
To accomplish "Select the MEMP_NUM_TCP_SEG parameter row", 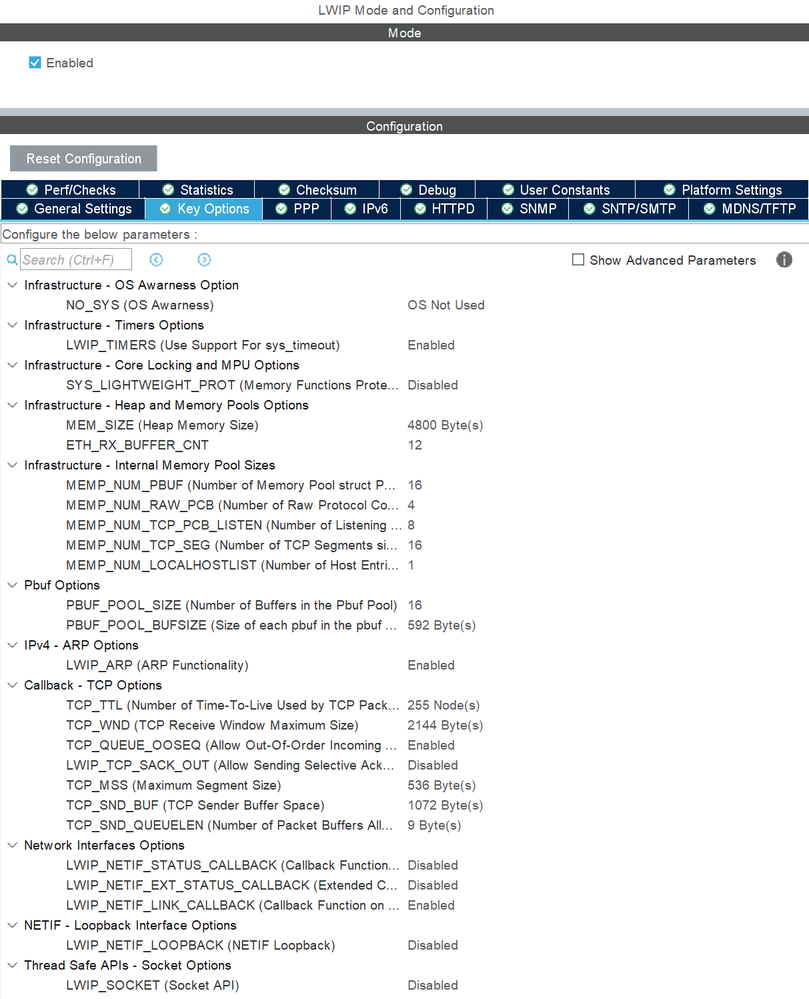I will click(x=404, y=545).
